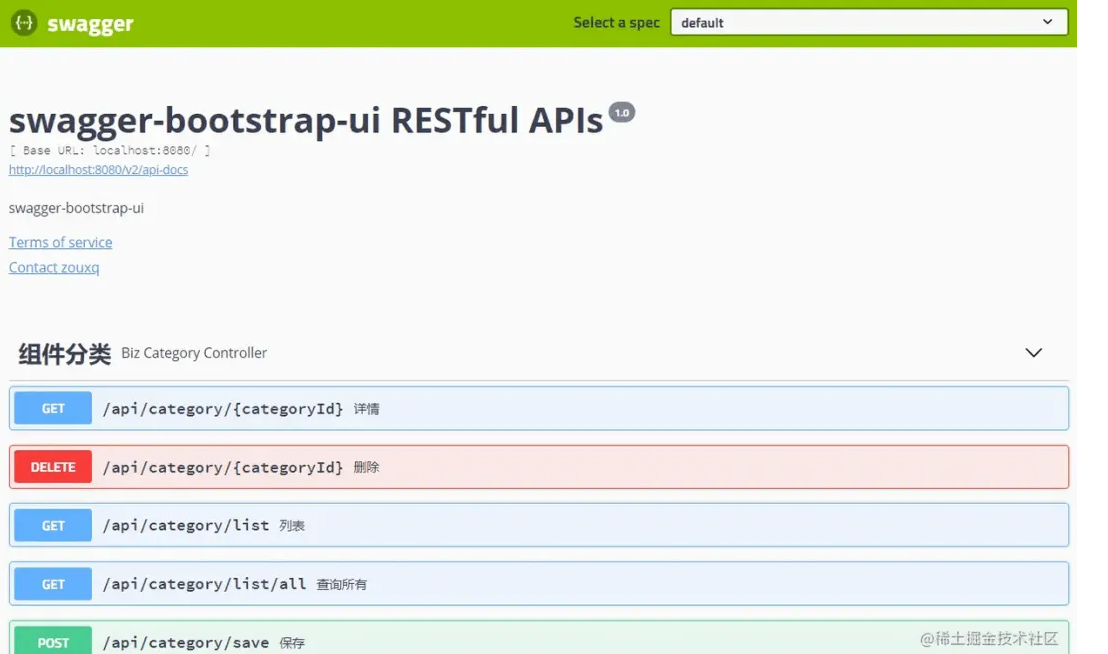The image size is (1108, 654).
Task: Click the 1.0 version badge
Action: (x=622, y=112)
